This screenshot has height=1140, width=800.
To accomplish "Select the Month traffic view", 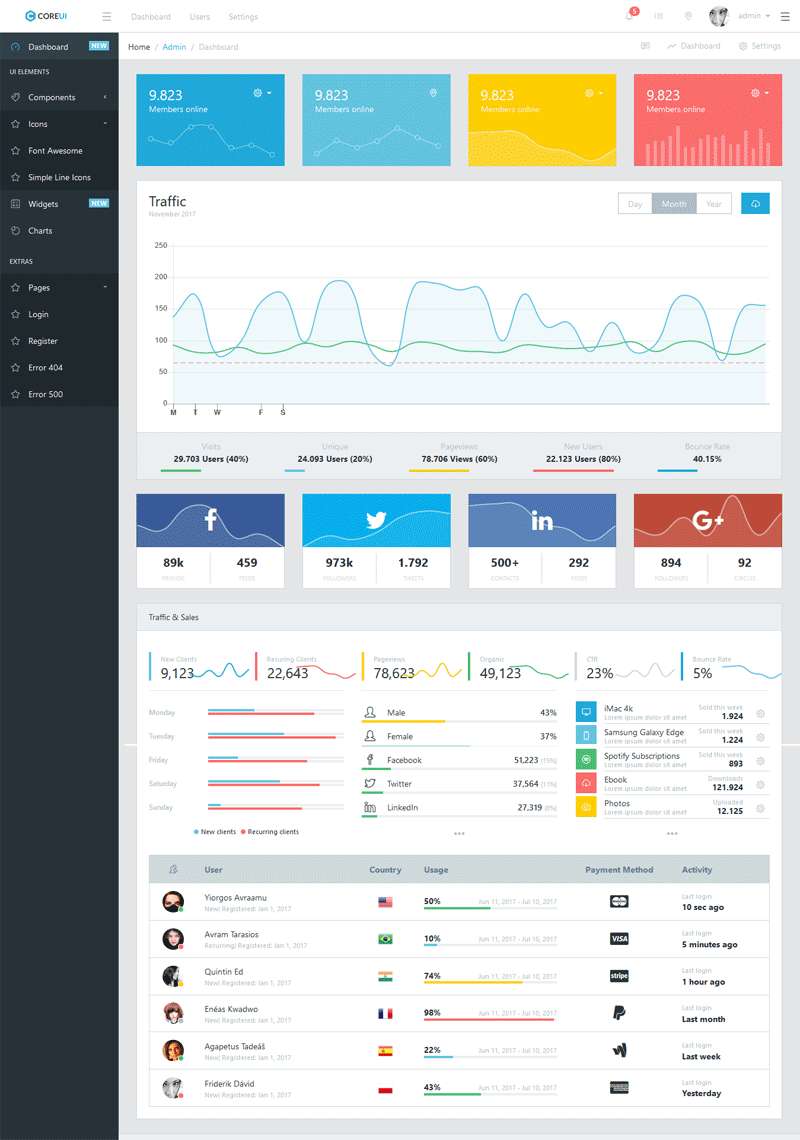I will [x=674, y=204].
